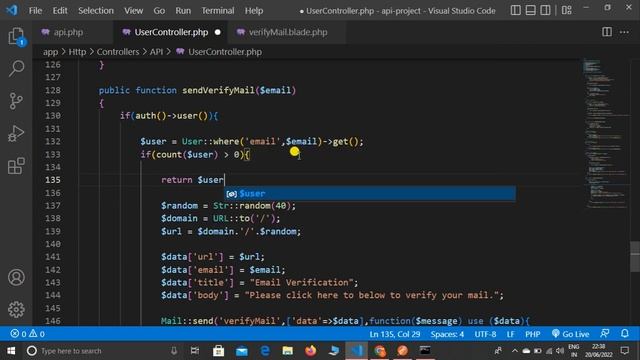The image size is (640, 360).
Task: Open the Windows Start button
Action: [x=11, y=351]
